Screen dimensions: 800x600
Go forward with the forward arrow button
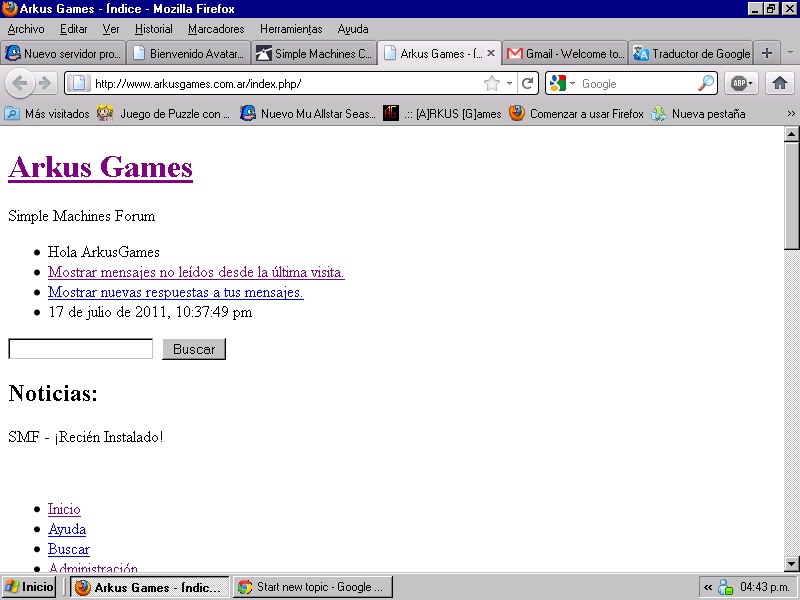(x=45, y=83)
